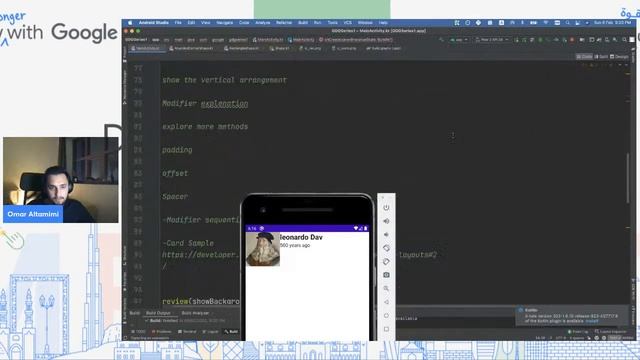
Task: Open the Code menu
Action: (x=244, y=23)
